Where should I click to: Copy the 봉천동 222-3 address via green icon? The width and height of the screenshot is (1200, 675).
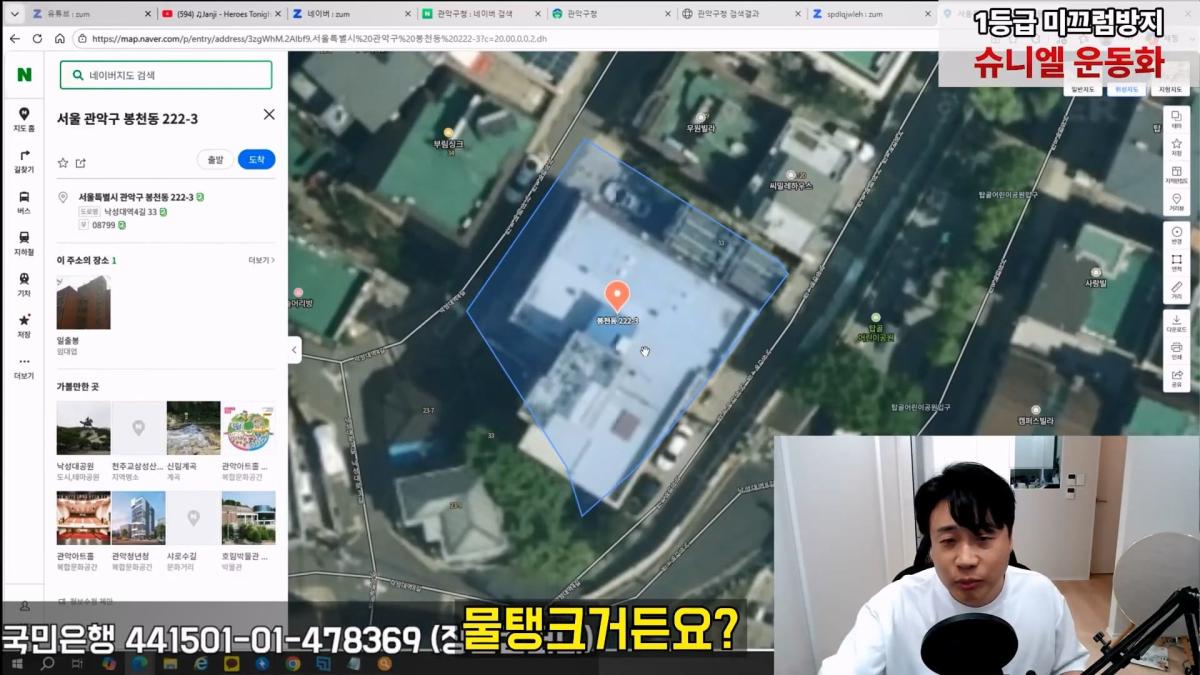[x=200, y=197]
